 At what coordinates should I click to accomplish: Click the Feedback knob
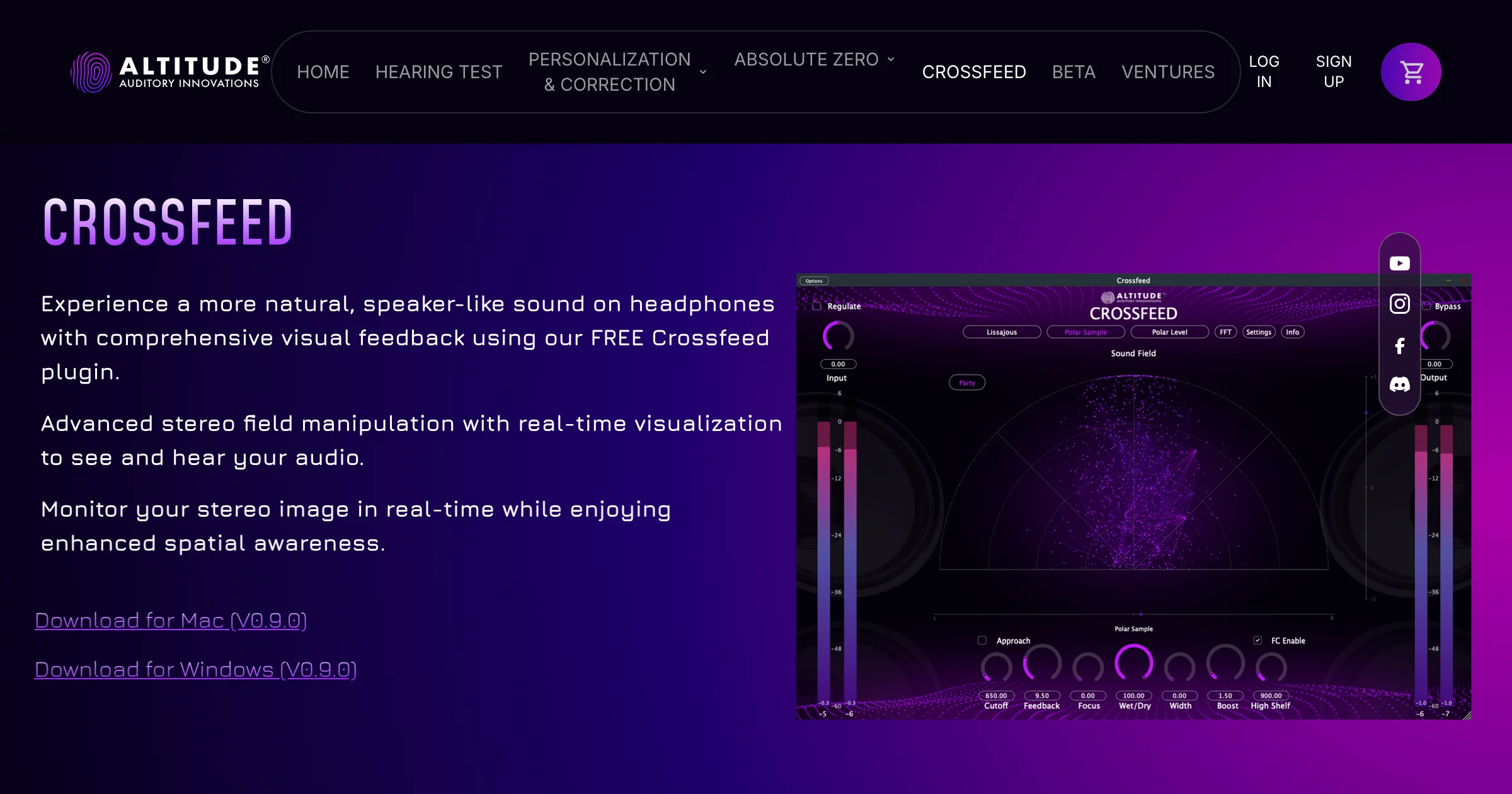[1042, 663]
